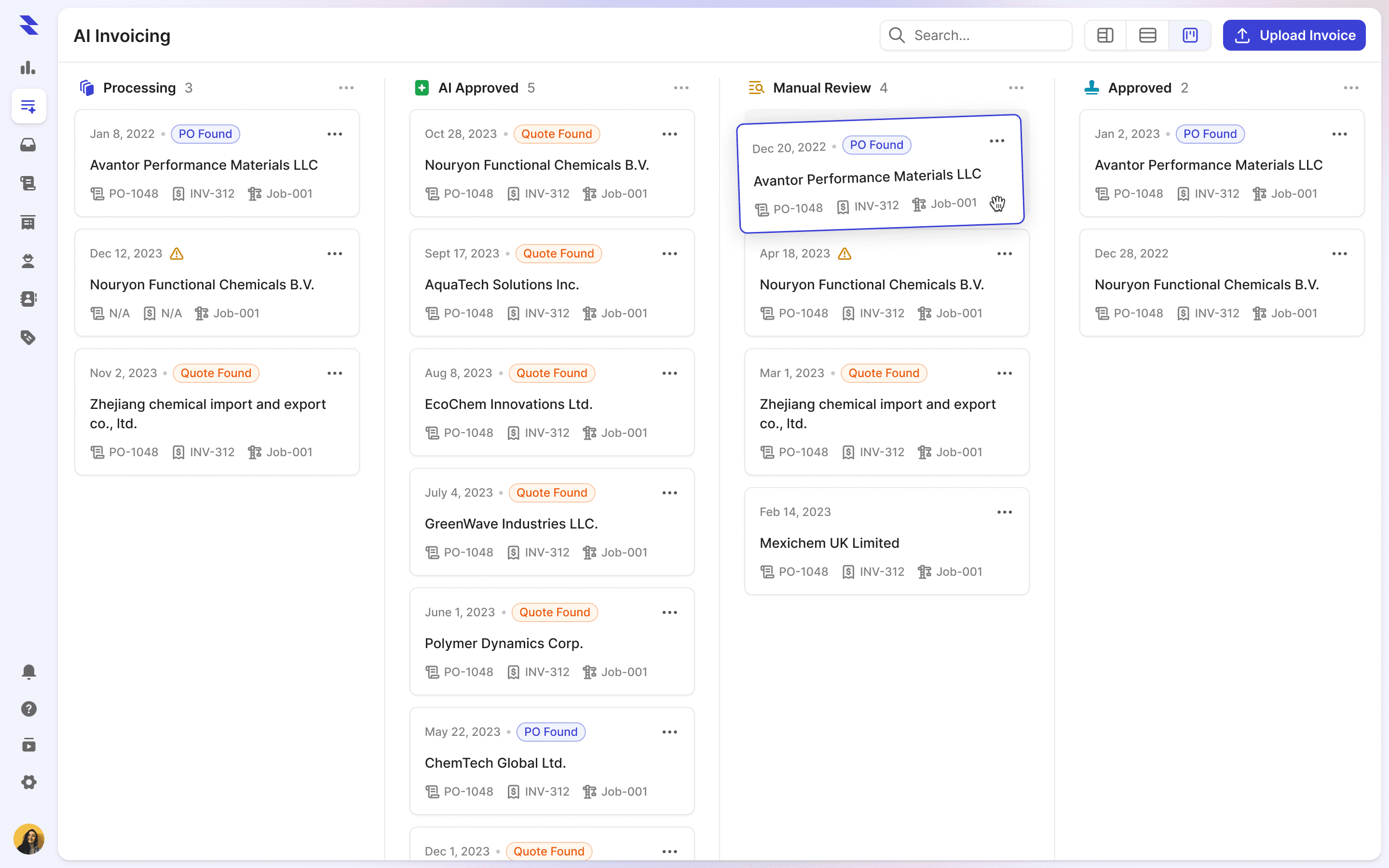This screenshot has height=868, width=1389.
Task: Click Quote Found badge on Mar 1, 2023 card
Action: coord(884,373)
